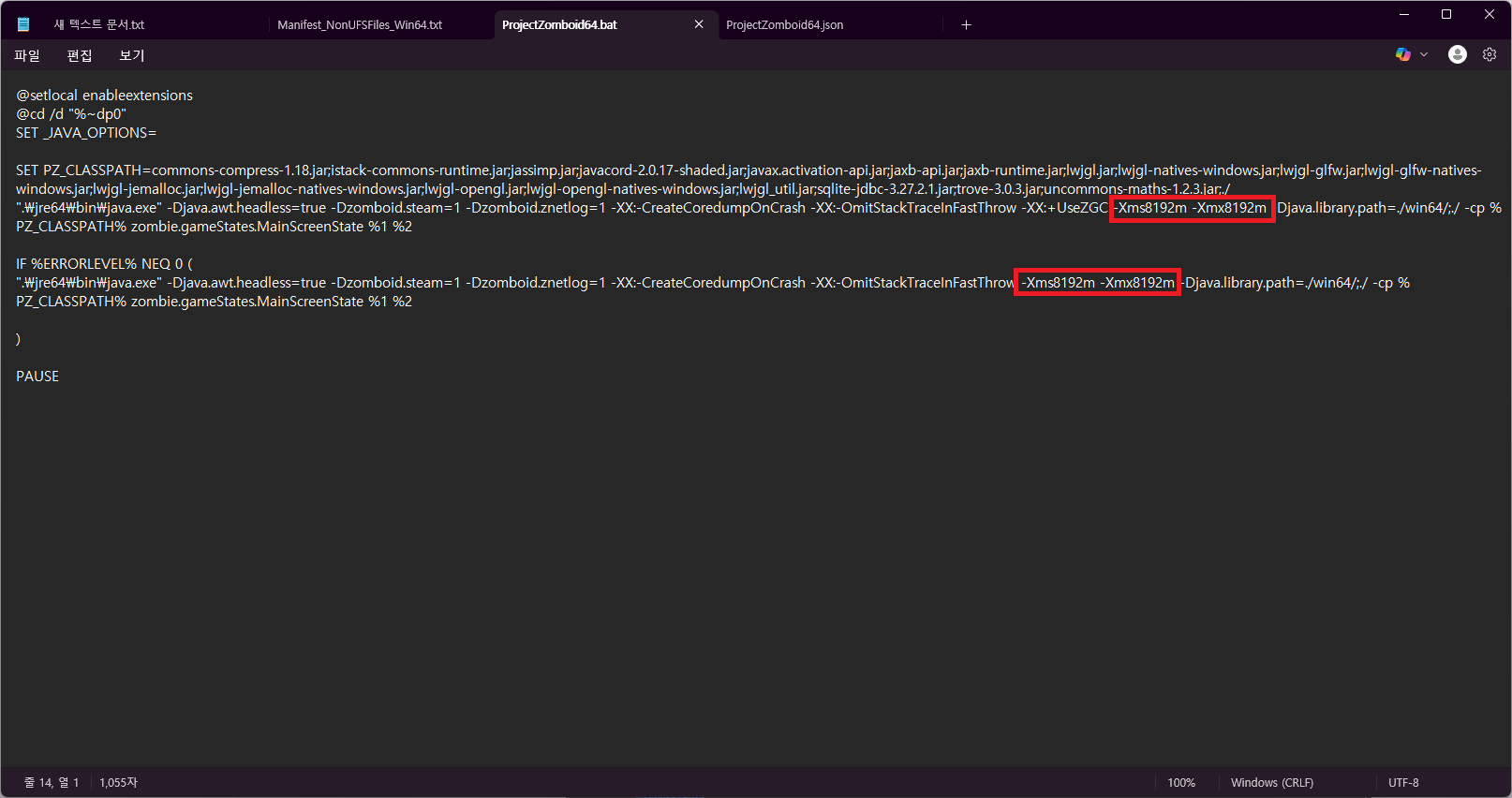
Task: Click the PAUSE line in the editor
Action: tap(37, 377)
